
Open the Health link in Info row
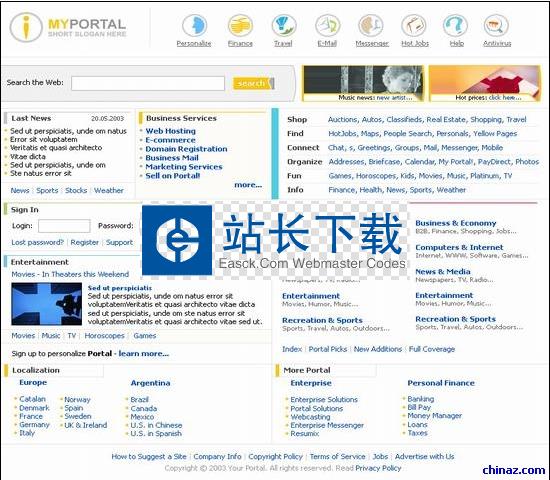(x=371, y=190)
